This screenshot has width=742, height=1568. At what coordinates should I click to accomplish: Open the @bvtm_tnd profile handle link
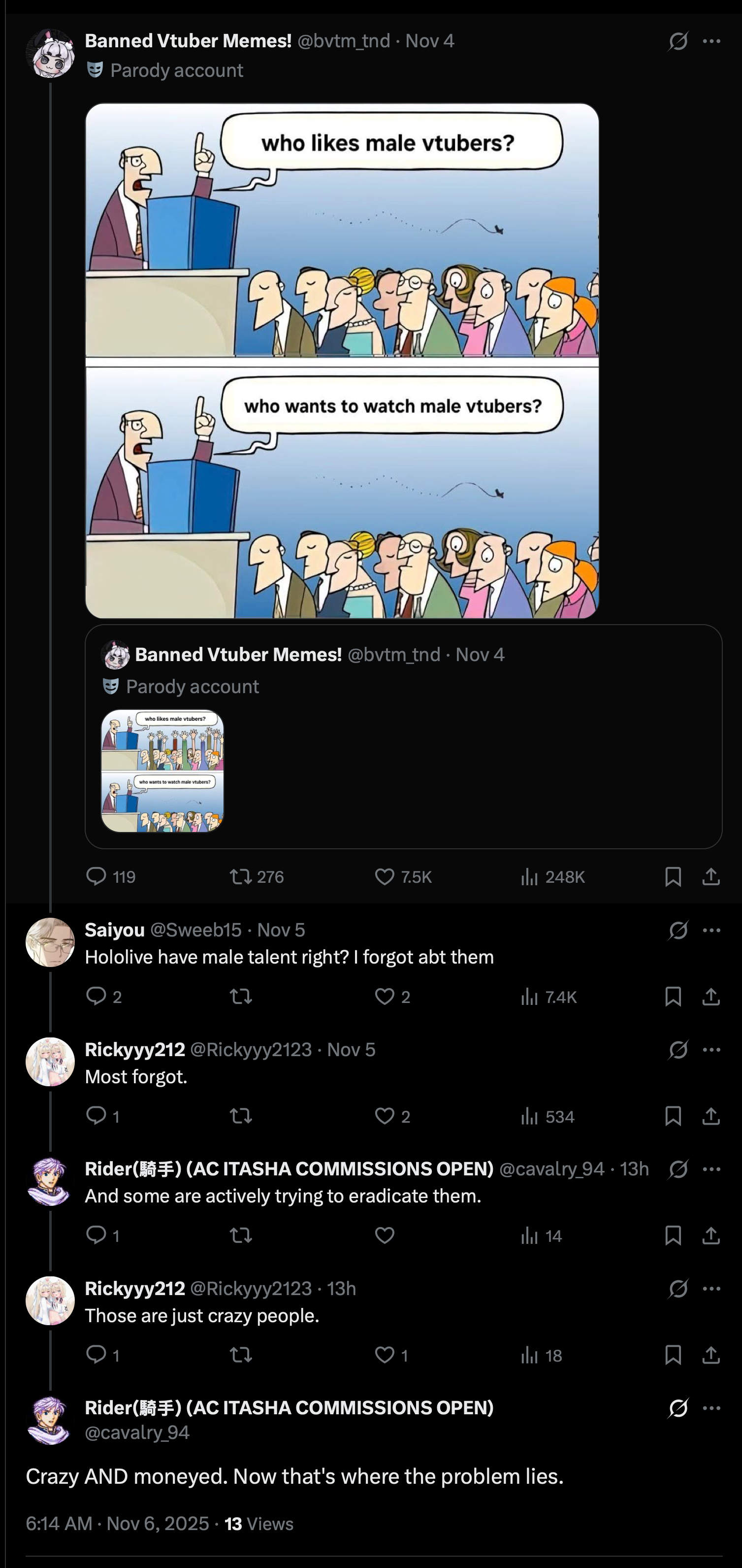[344, 41]
